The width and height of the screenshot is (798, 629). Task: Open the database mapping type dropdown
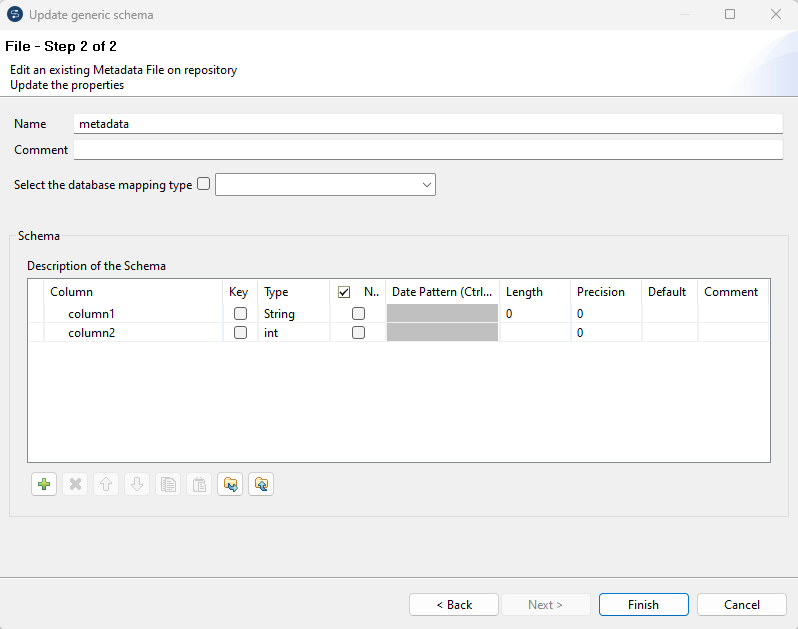click(325, 185)
